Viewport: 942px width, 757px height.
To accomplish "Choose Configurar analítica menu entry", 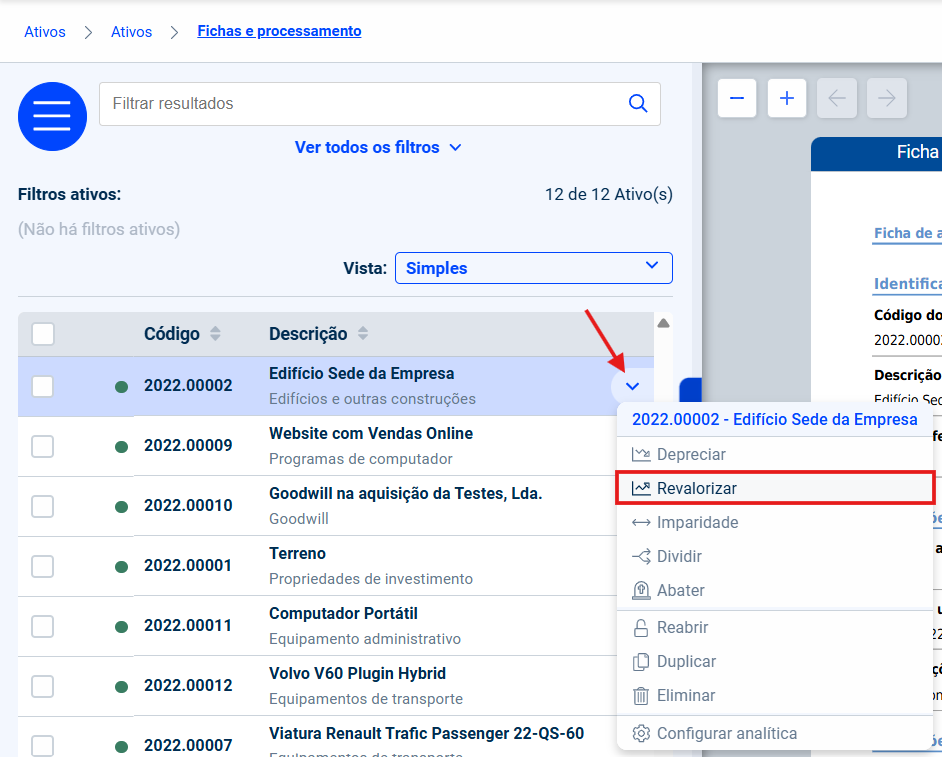I will [775, 734].
